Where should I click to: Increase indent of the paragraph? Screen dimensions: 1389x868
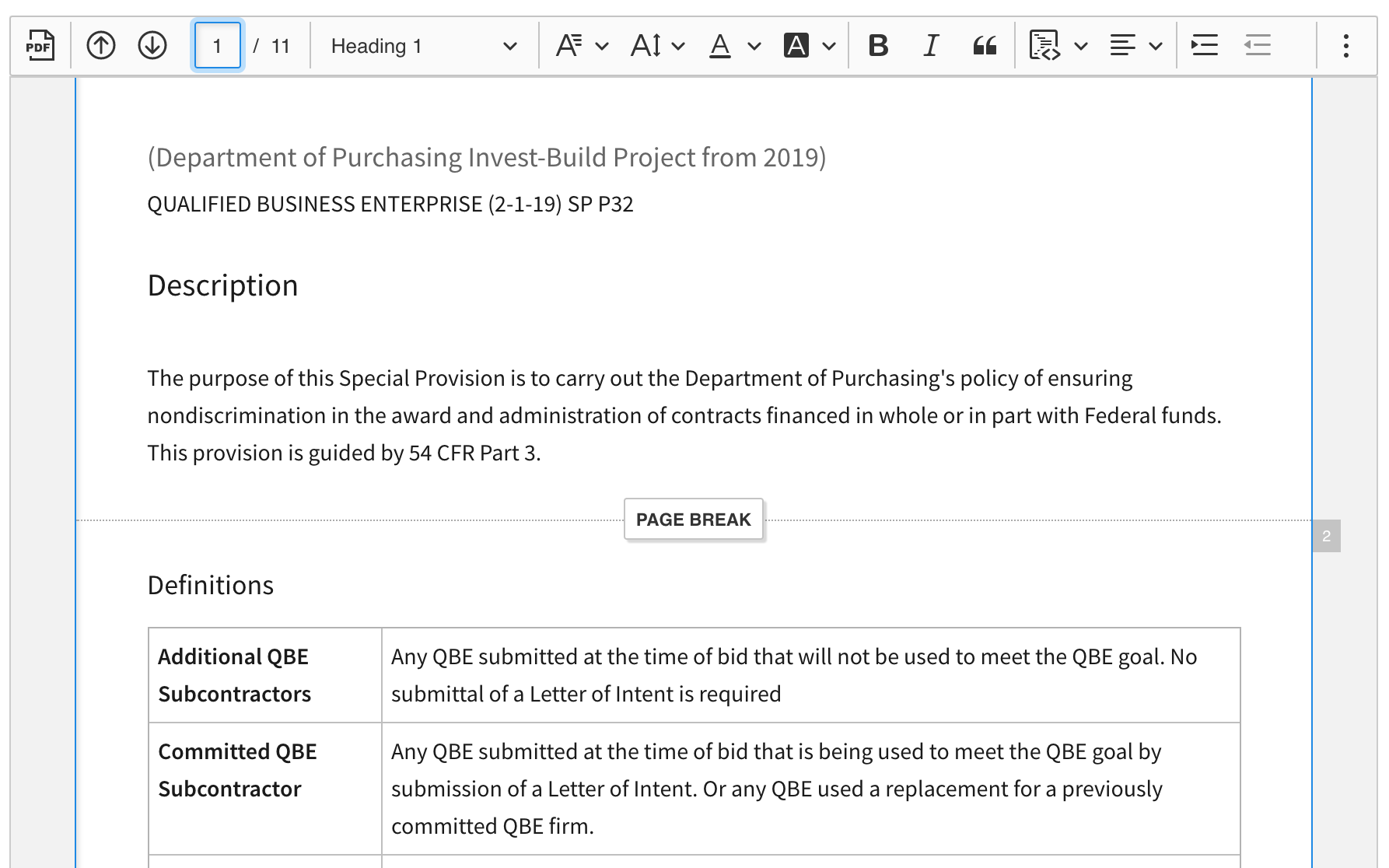(1205, 46)
